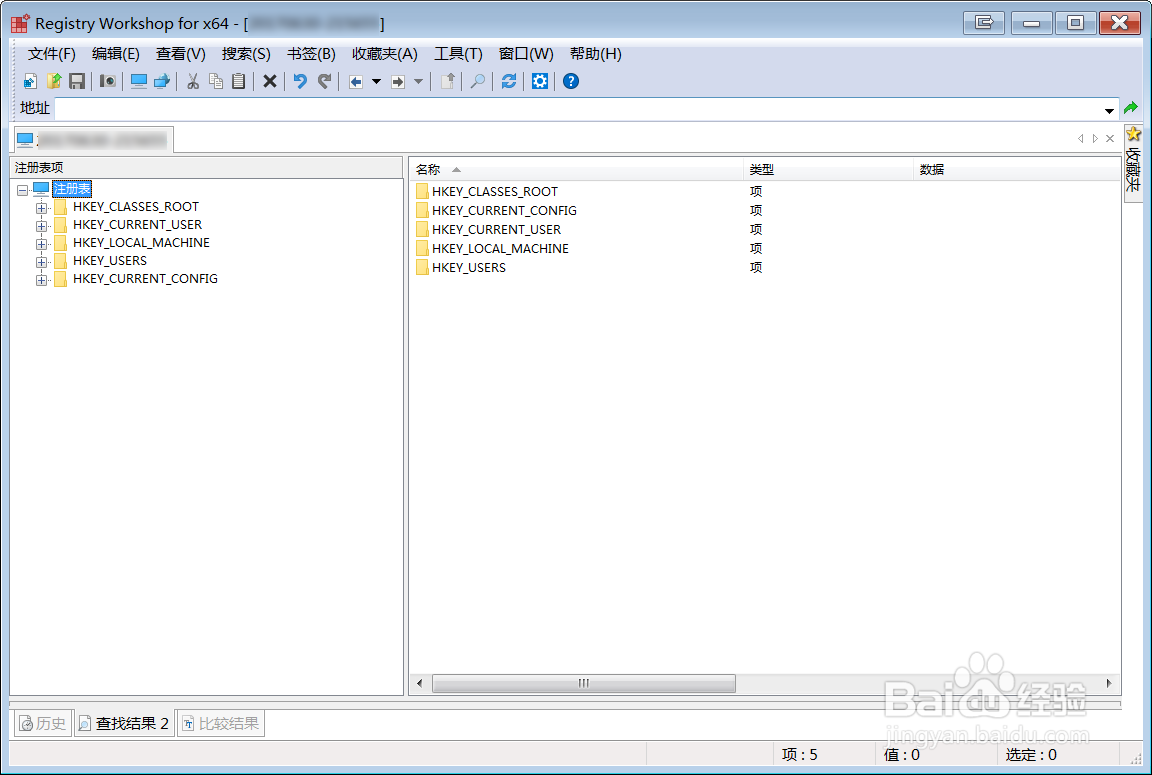Open the options gear icon
Image resolution: width=1152 pixels, height=775 pixels.
[x=540, y=82]
